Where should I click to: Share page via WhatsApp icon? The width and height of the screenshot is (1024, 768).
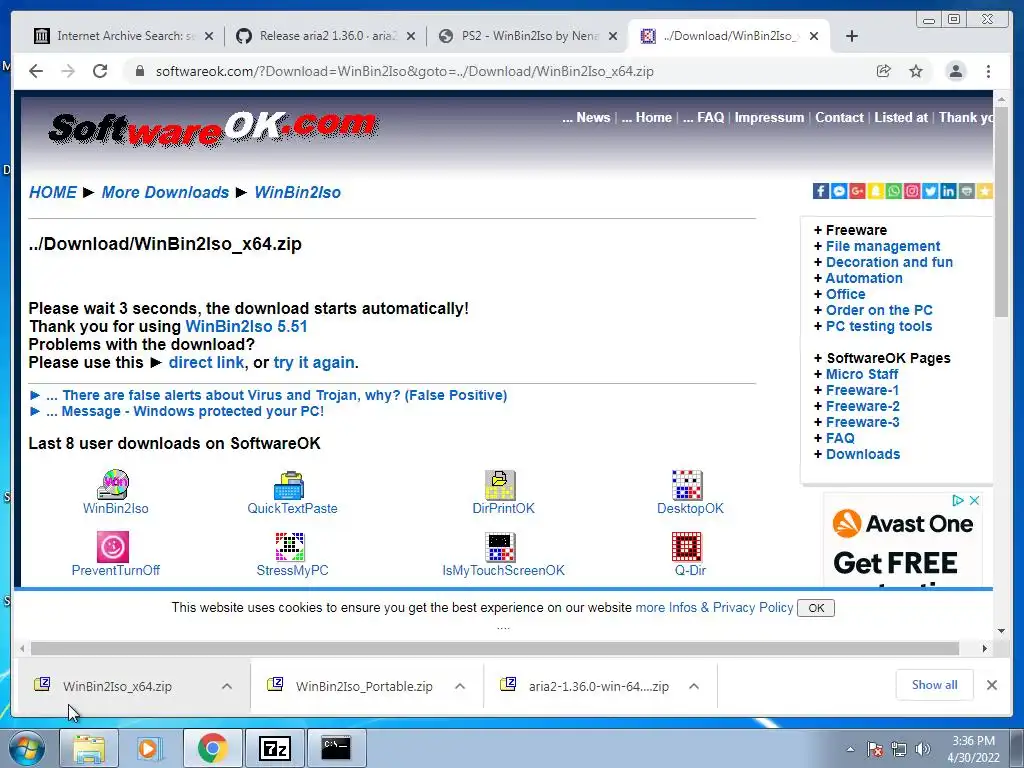[894, 191]
